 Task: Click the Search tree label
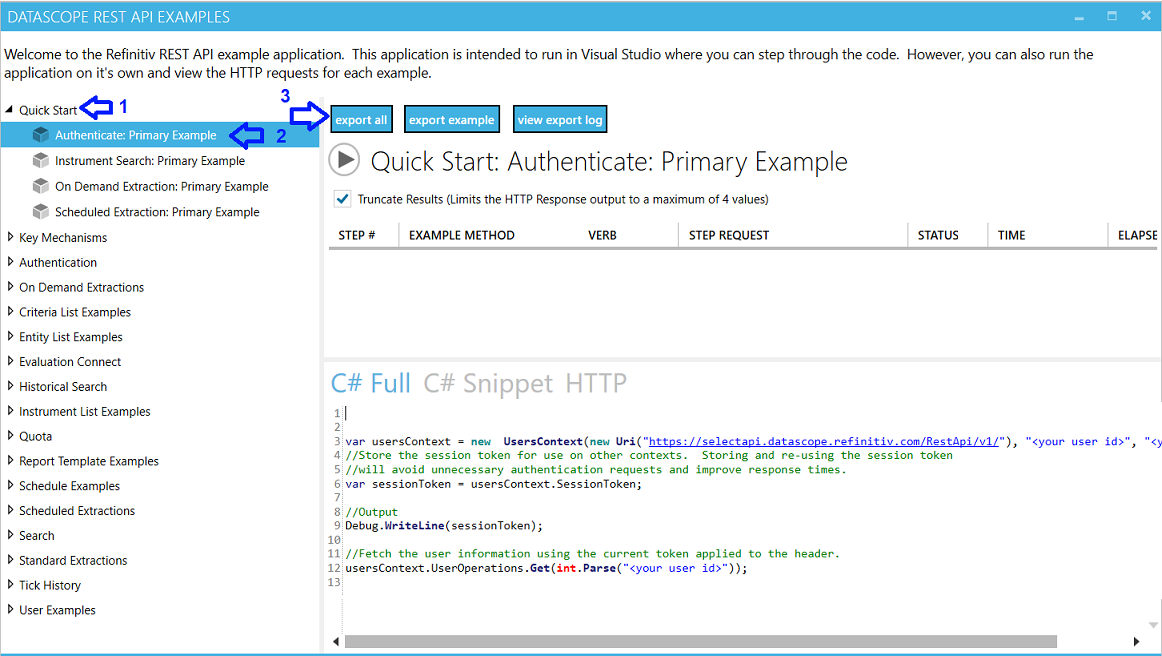[36, 536]
